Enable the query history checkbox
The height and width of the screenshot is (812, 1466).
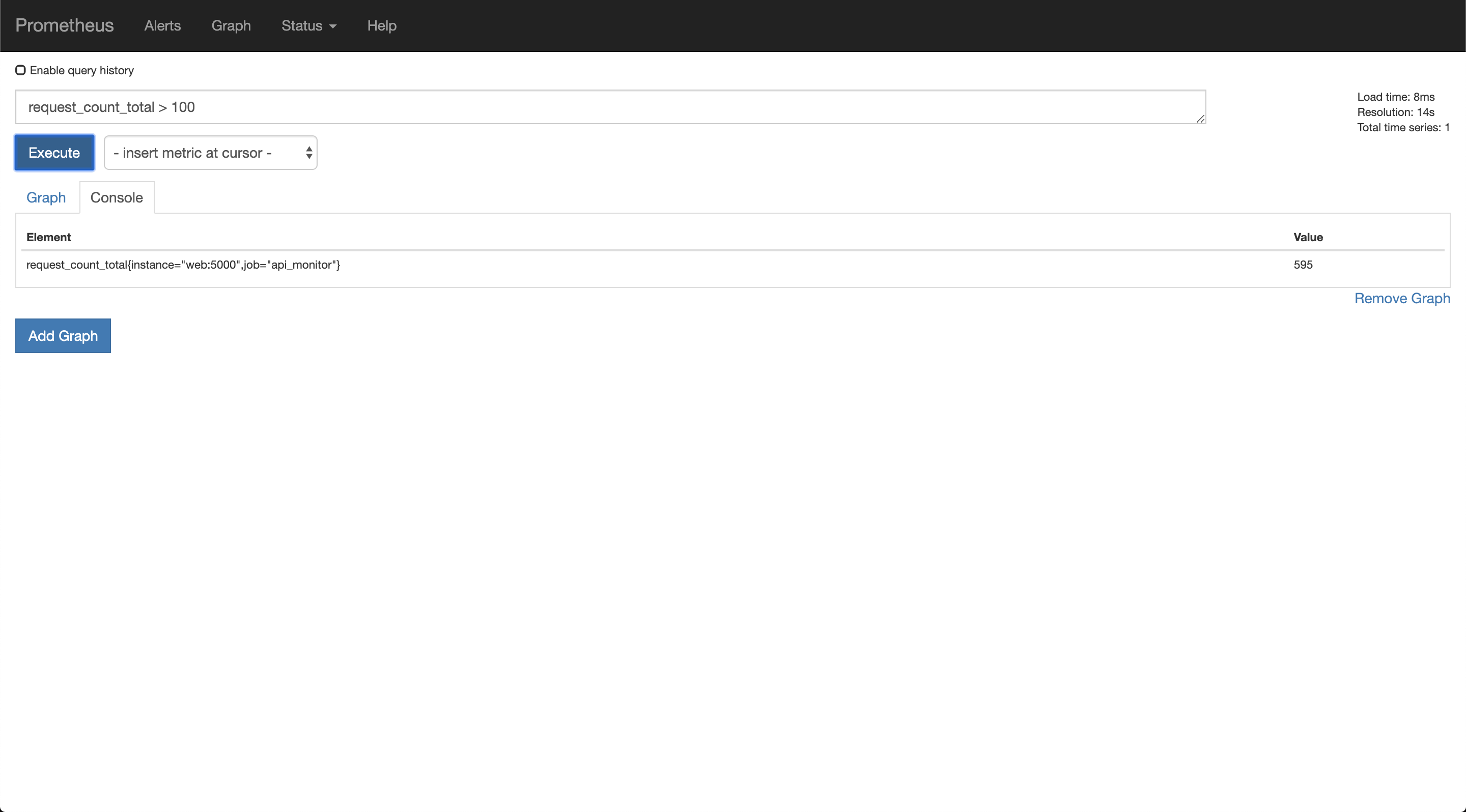(x=20, y=70)
